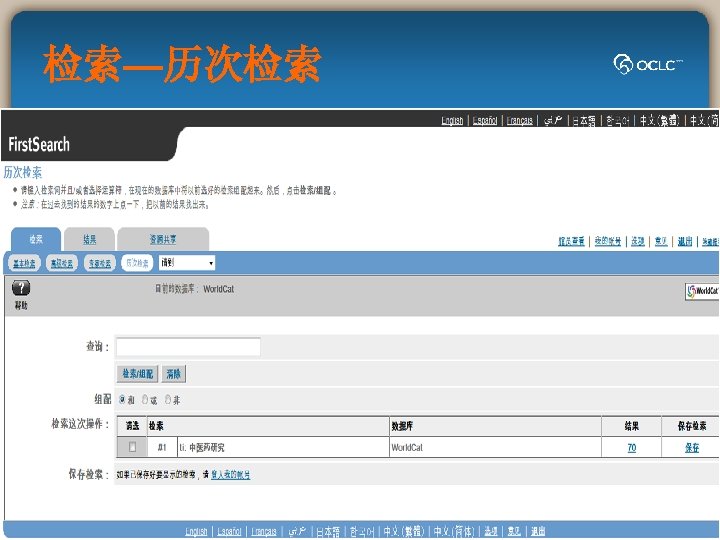Image resolution: width=720 pixels, height=540 pixels.
Task: Follow the account login link in 保存检索 row
Action: (x=231, y=475)
